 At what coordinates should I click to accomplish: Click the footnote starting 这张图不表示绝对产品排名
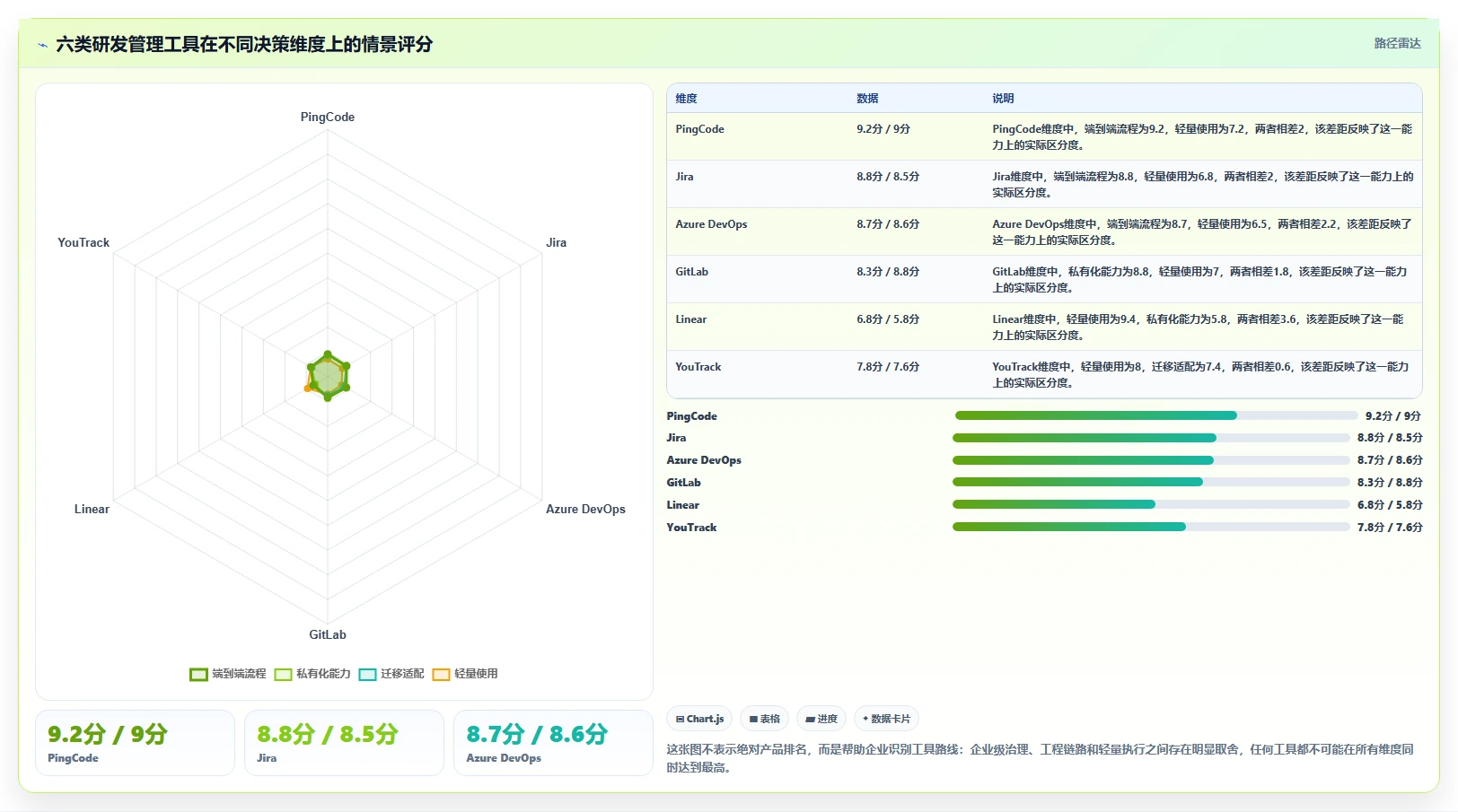point(1041,758)
